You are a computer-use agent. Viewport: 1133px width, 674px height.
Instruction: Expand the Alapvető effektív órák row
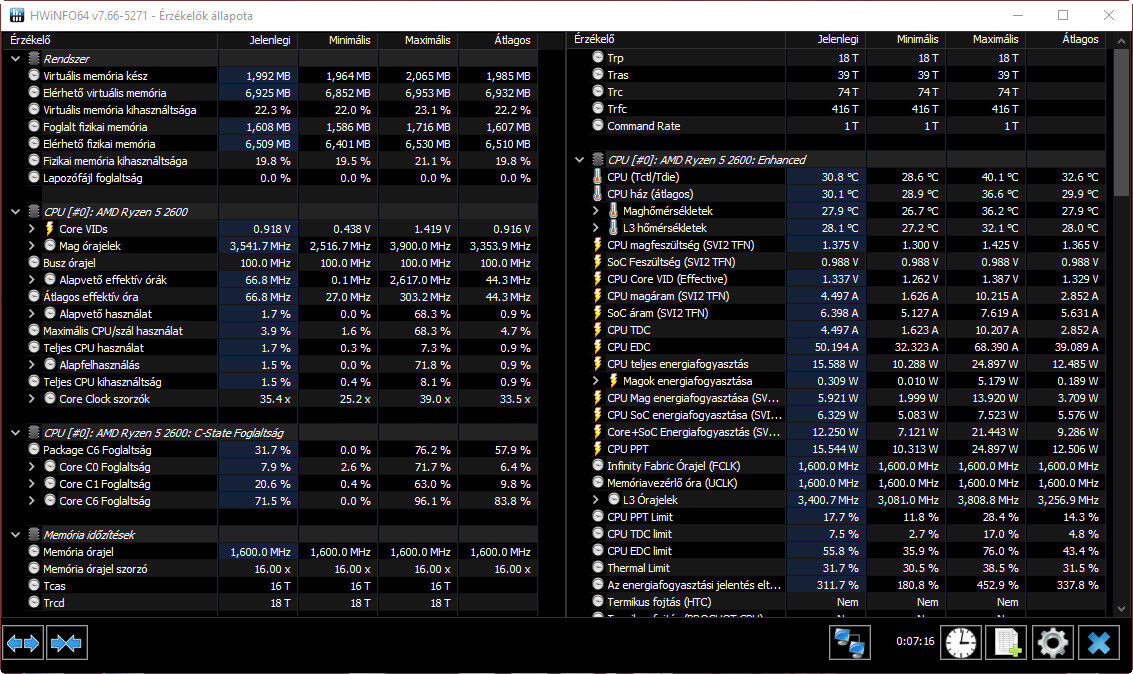[32, 280]
